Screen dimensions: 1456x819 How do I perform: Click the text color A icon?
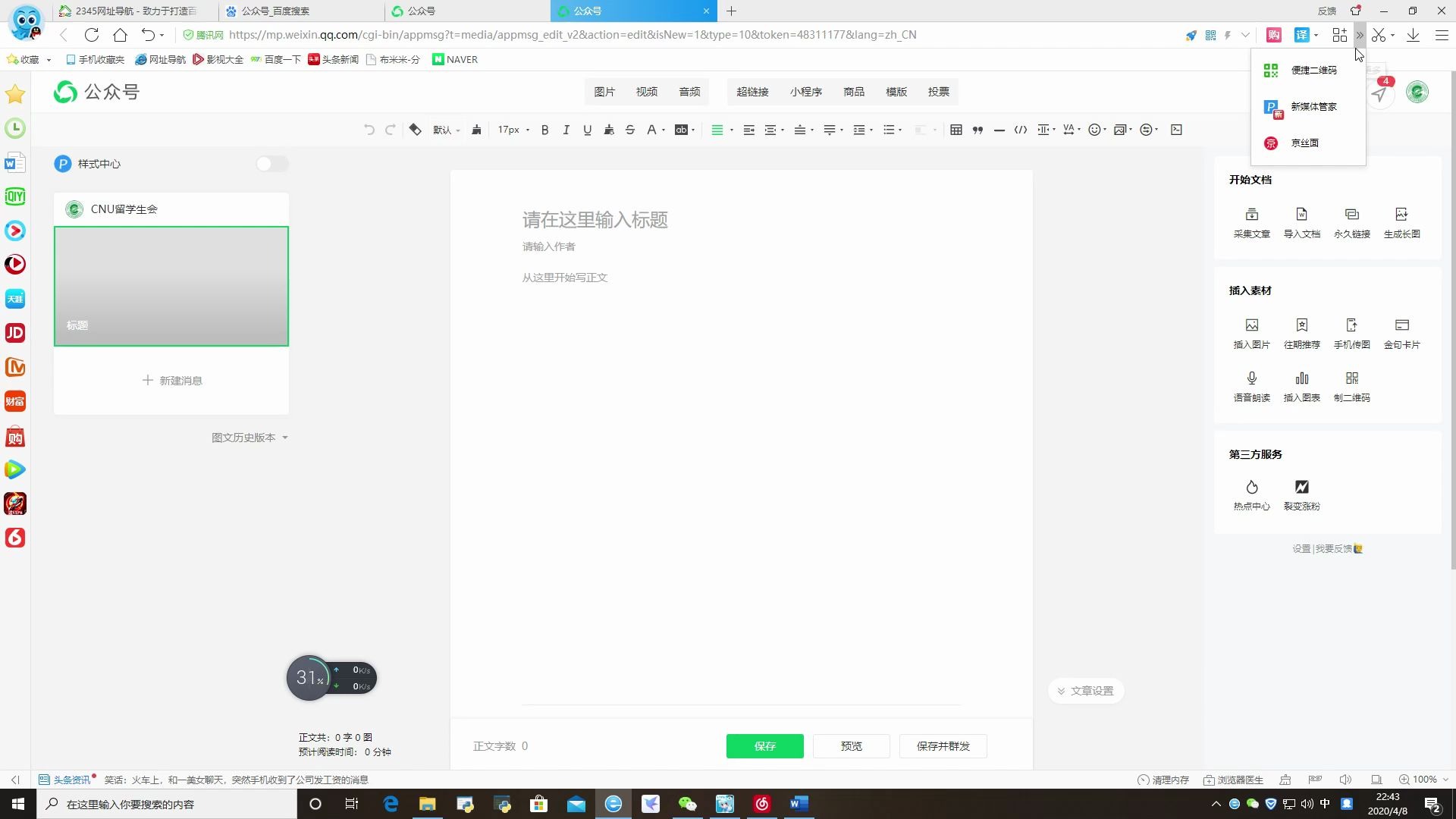click(651, 129)
